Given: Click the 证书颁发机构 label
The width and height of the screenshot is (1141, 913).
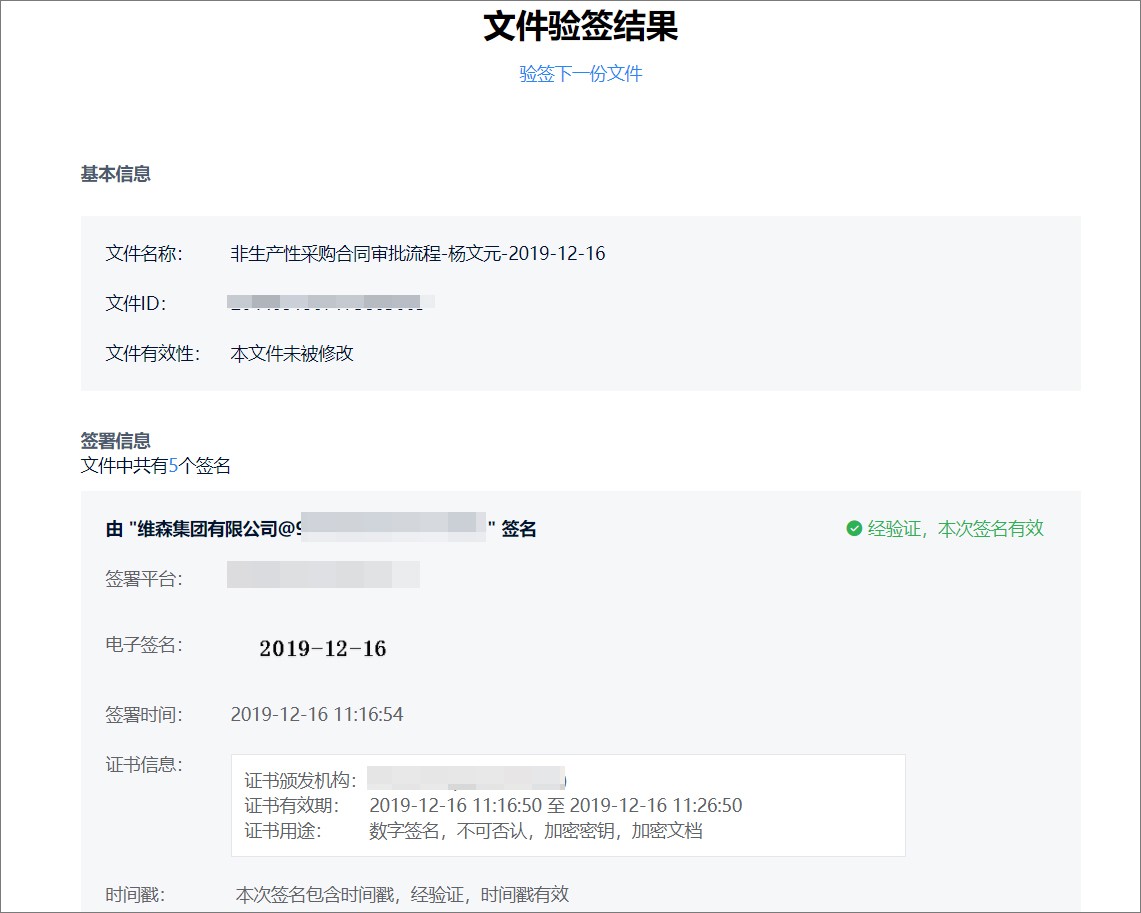Looking at the screenshot, I should [x=301, y=781].
